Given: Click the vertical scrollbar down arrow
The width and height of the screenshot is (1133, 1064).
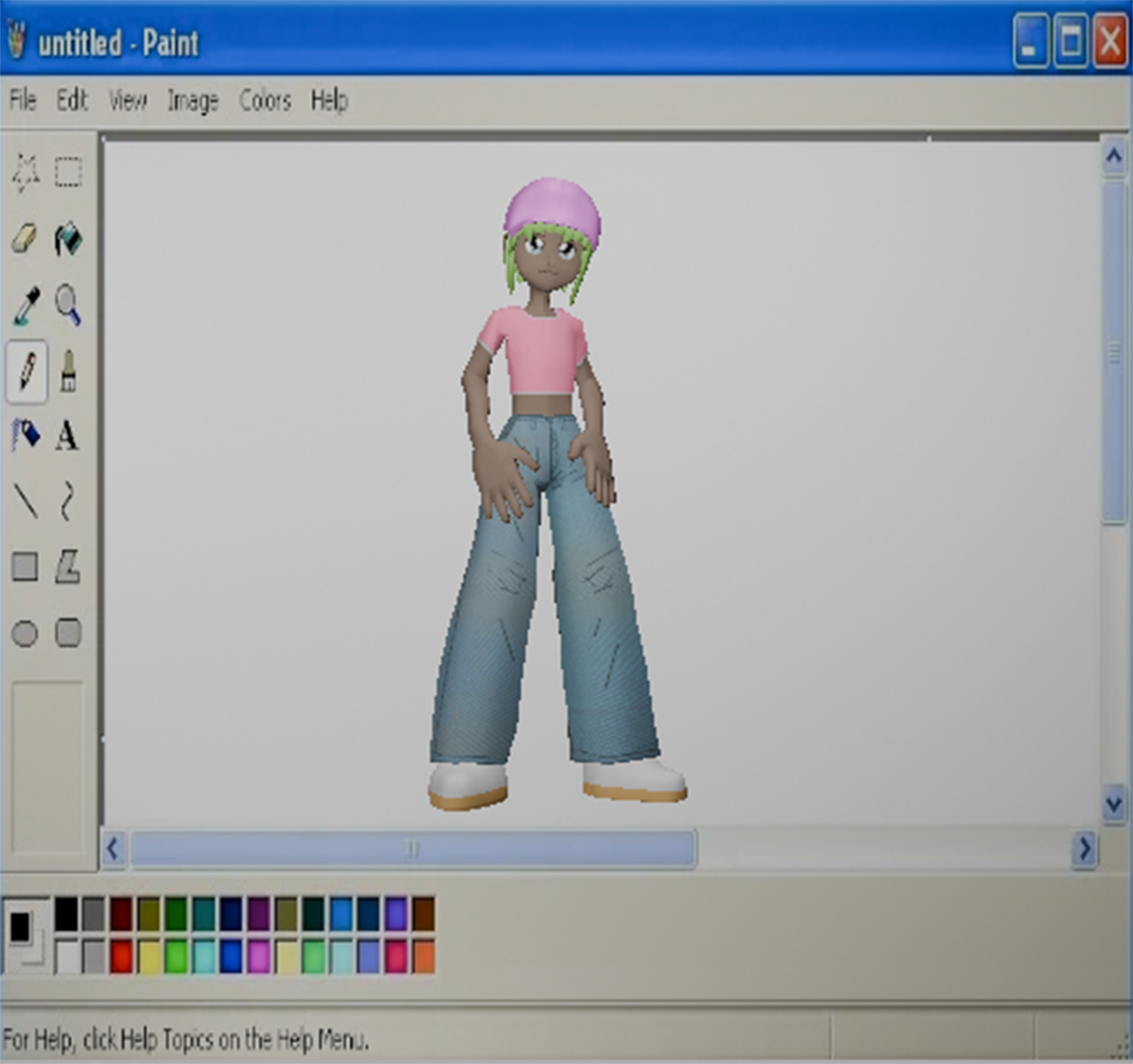Looking at the screenshot, I should point(1114,804).
